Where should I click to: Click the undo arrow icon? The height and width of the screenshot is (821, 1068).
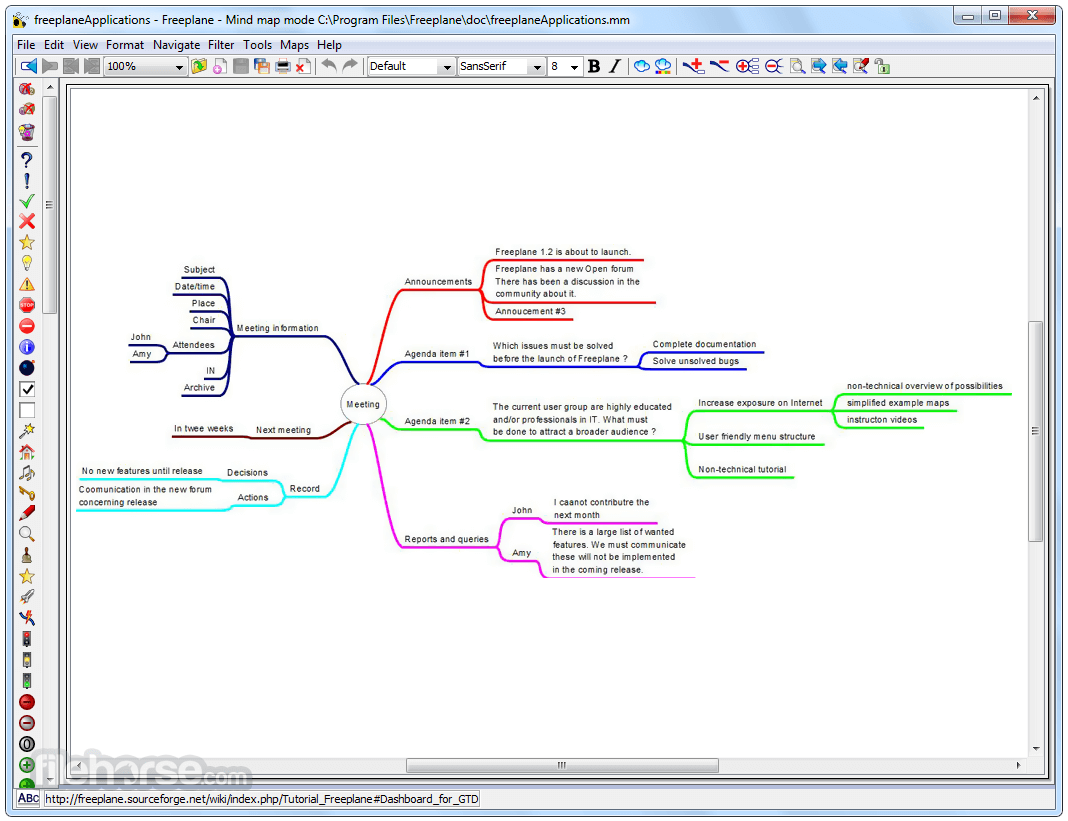329,65
